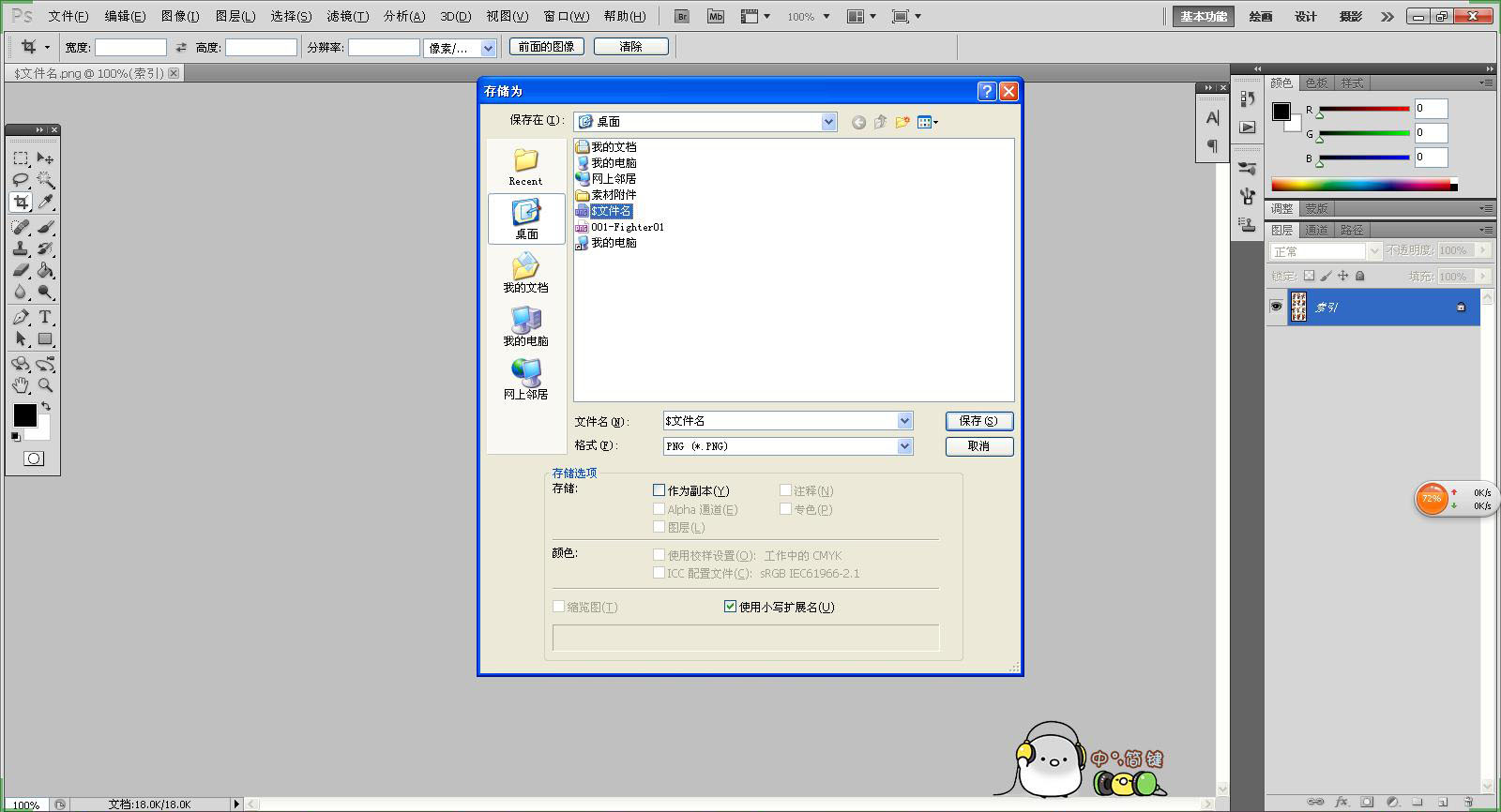This screenshot has height=812, width=1501.
Task: Launch Bridge from the Br icon
Action: click(683, 16)
